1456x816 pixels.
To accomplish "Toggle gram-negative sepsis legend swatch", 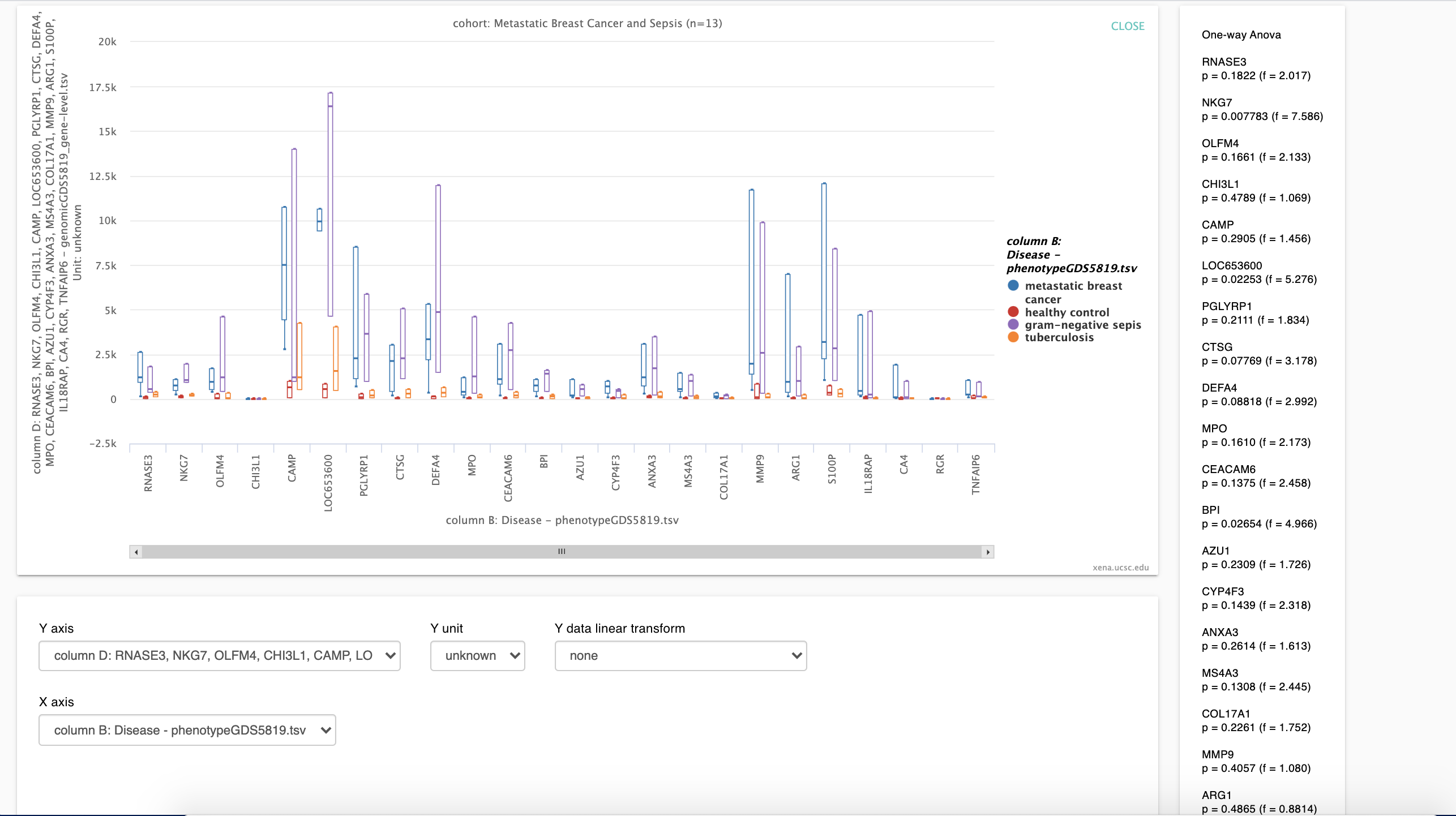I will [x=1013, y=325].
